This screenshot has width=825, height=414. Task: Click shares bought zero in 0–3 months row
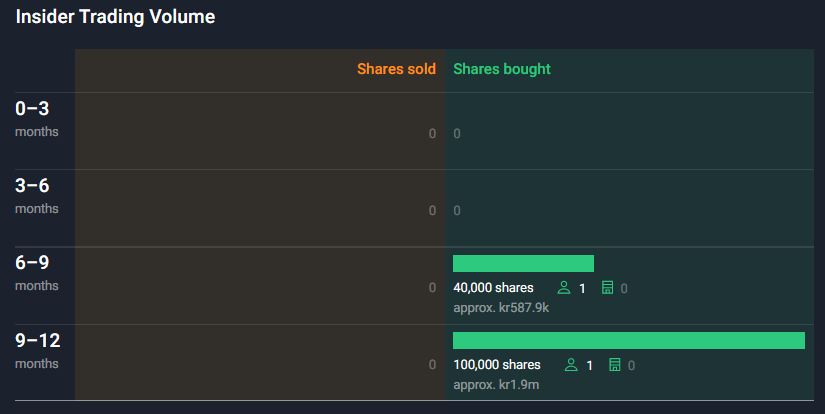pyautogui.click(x=457, y=134)
